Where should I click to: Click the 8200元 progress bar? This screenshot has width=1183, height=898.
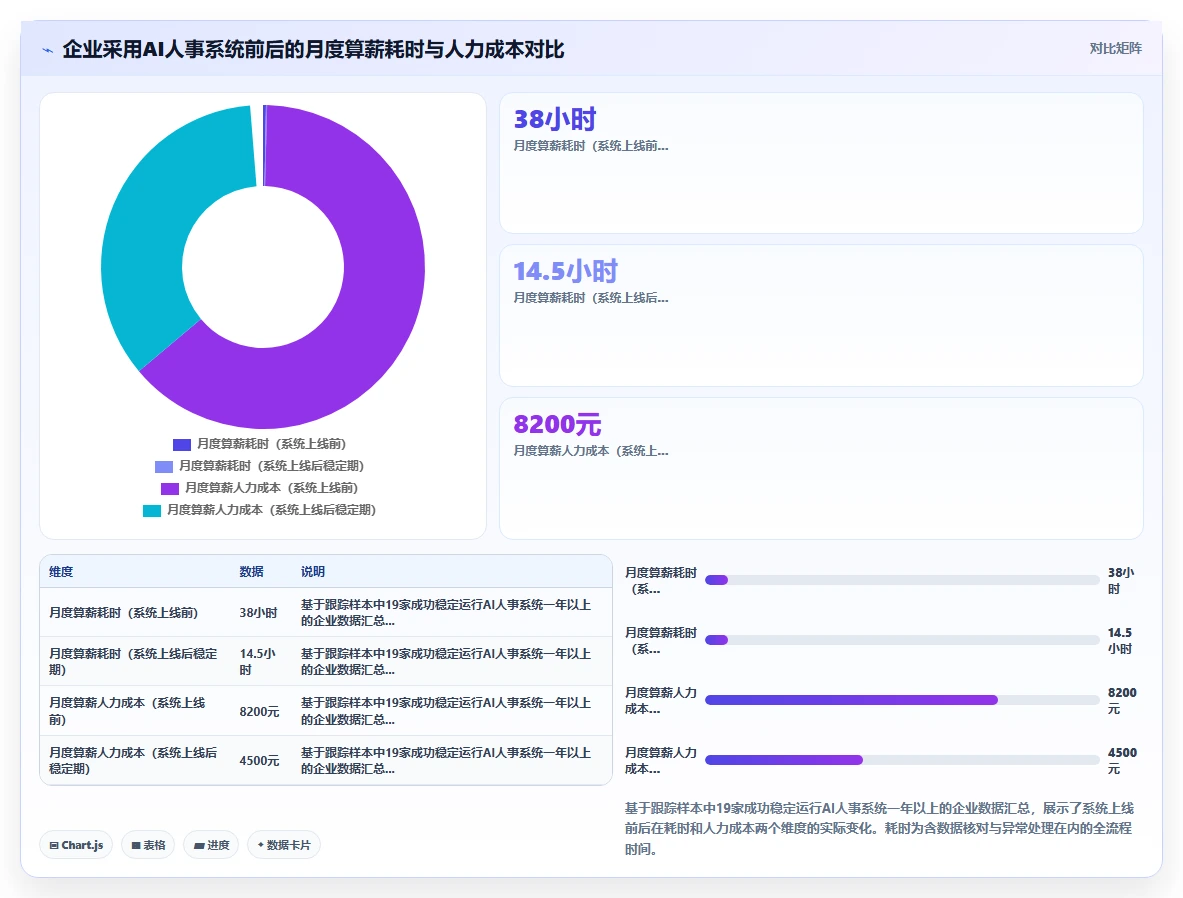902,700
